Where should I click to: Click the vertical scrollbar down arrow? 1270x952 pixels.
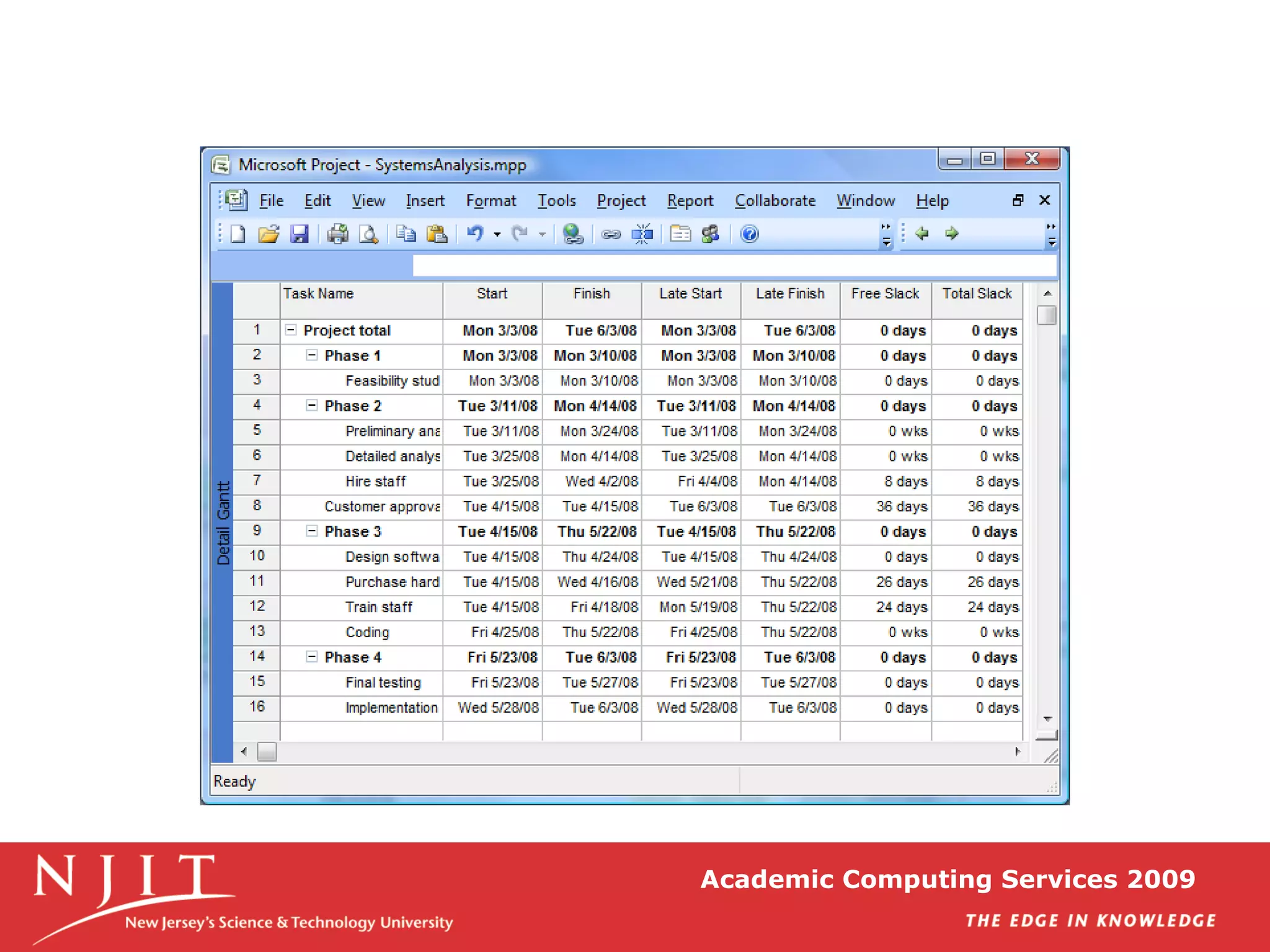1047,719
